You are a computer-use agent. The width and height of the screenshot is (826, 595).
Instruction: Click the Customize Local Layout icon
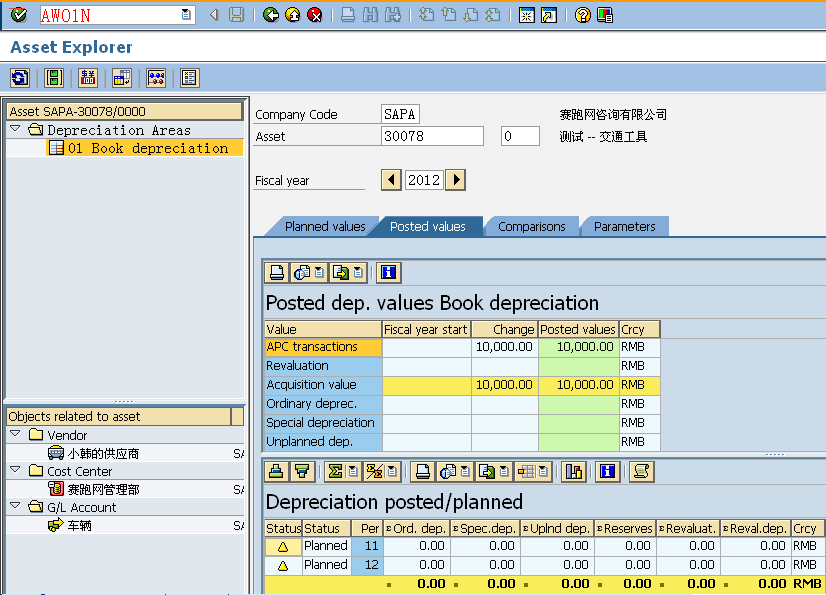605,15
